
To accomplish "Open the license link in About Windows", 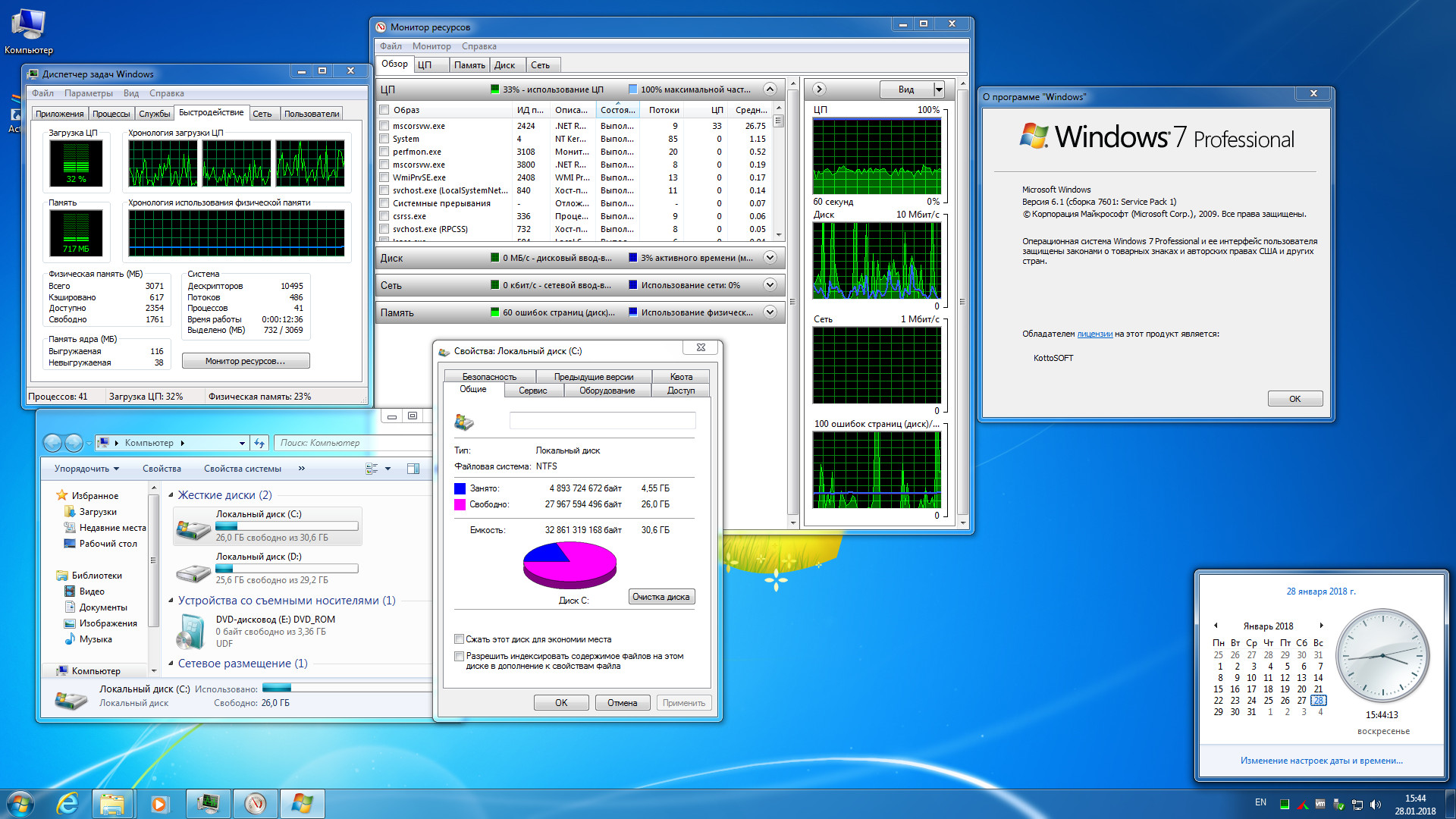I will [1094, 334].
